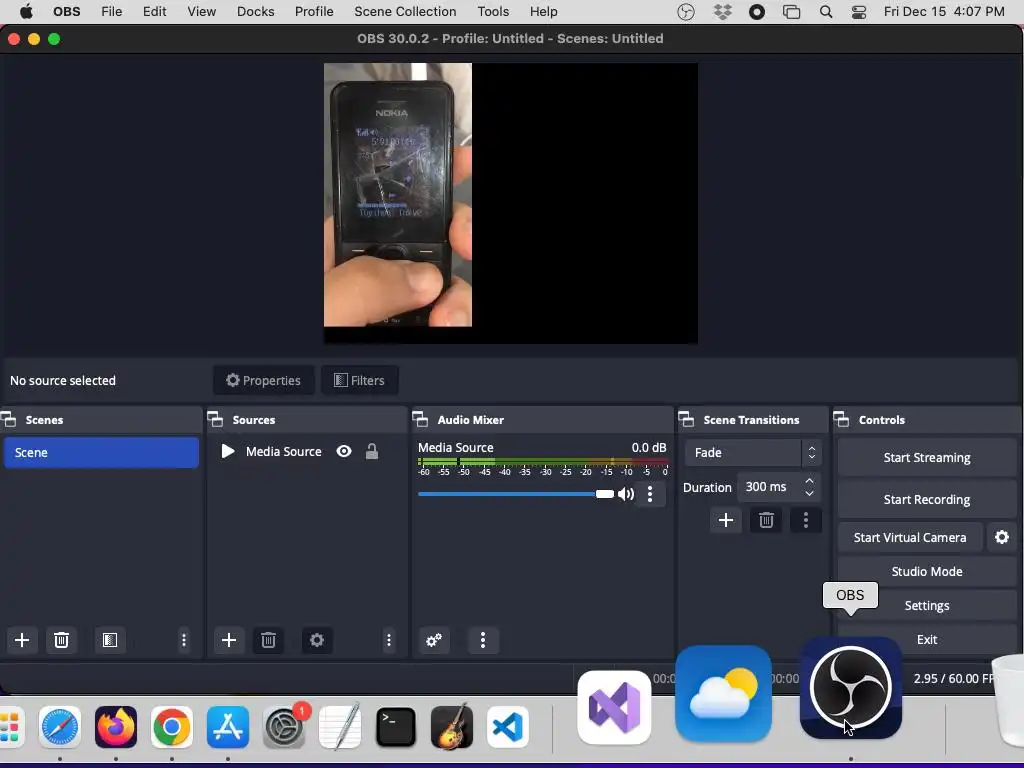Open source properties gear in Sources panel

click(x=317, y=640)
